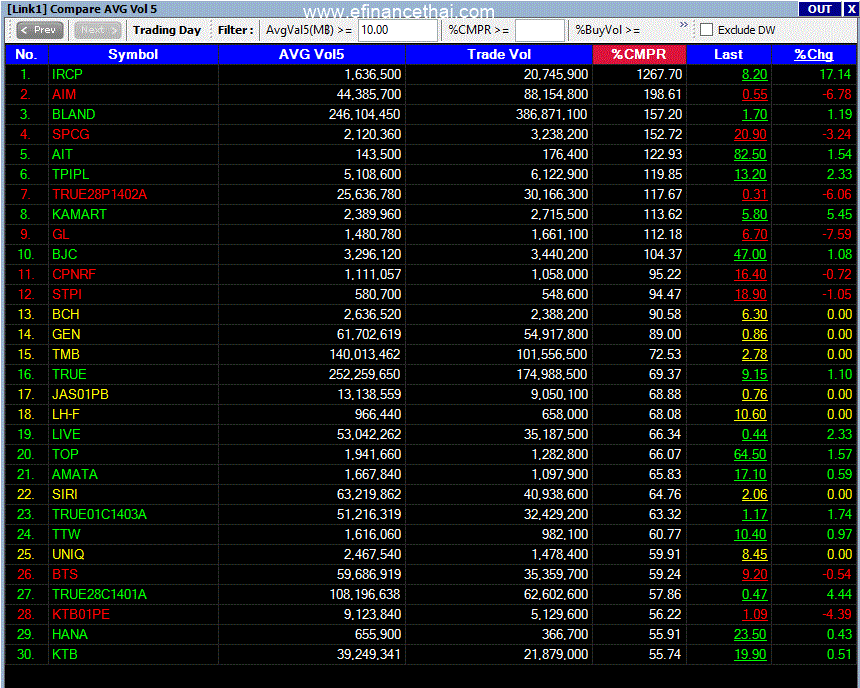Click AIT last price 82.50

click(x=751, y=154)
